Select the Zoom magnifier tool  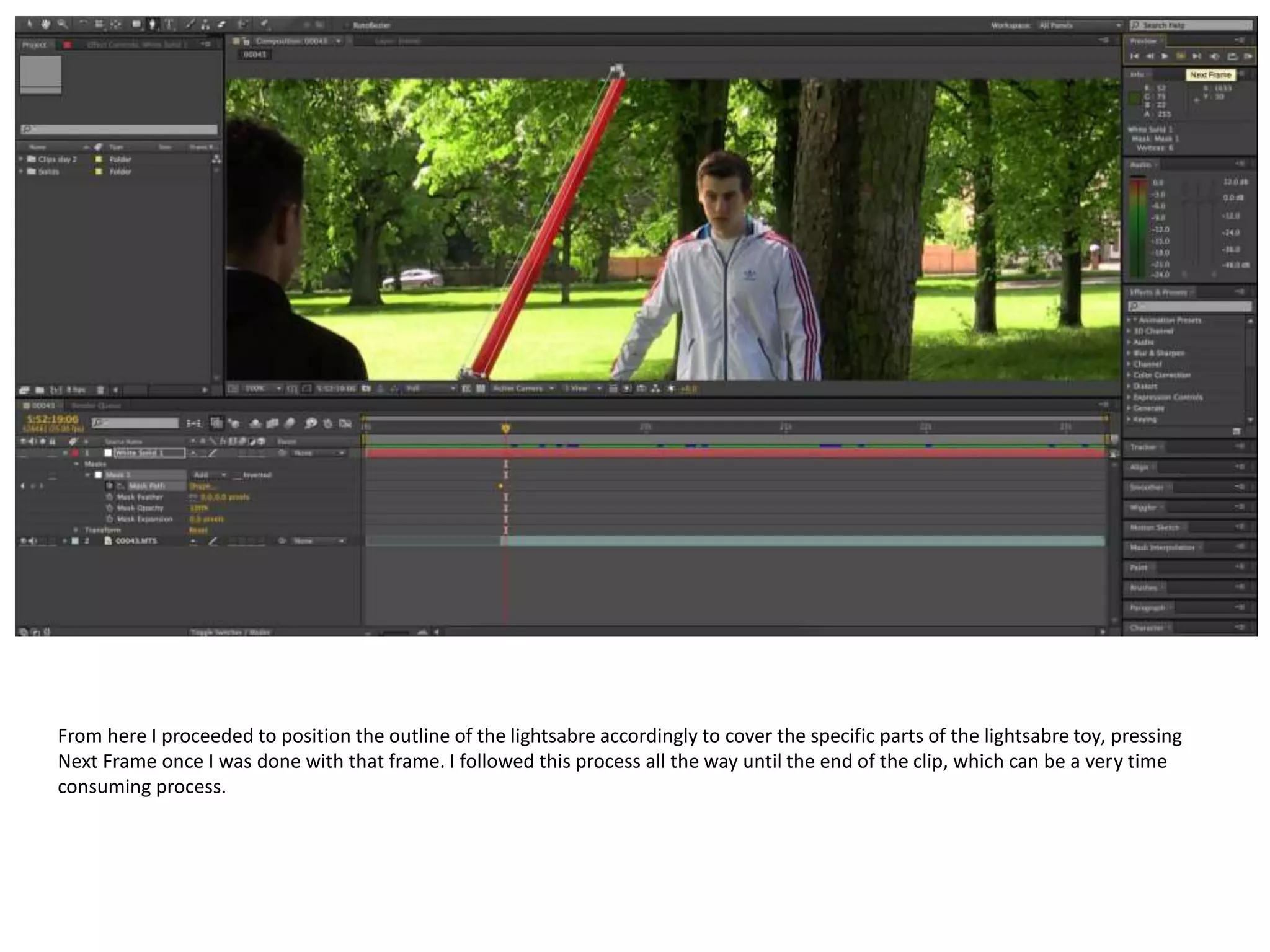point(62,24)
